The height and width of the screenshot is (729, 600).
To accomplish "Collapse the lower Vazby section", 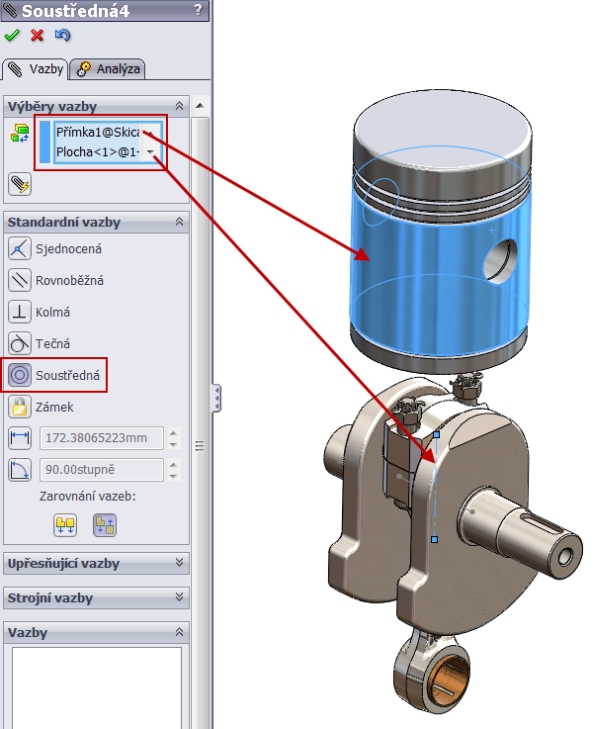I will point(179,632).
